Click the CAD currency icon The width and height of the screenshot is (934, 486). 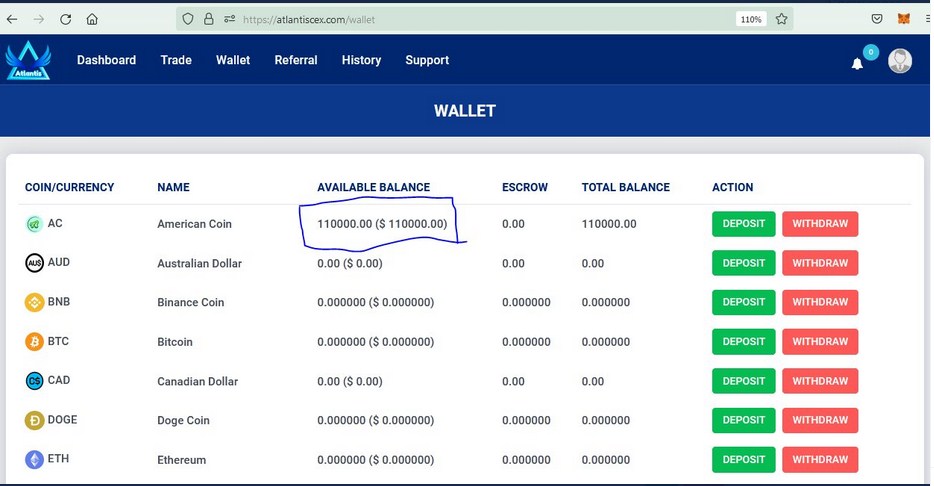[x=35, y=381]
